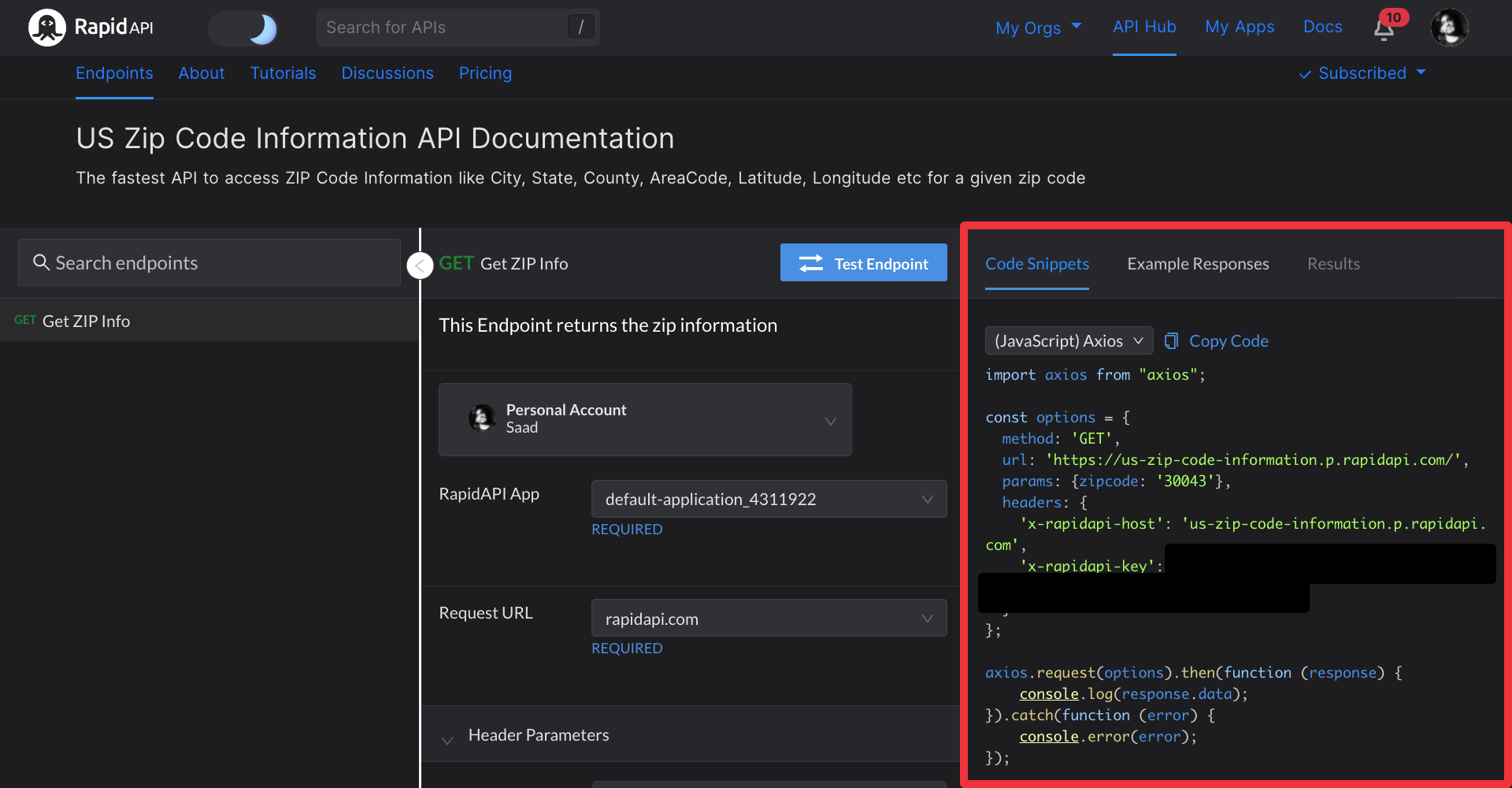Click the US Zip Code Information API Documentation title
This screenshot has width=1512, height=788.
coord(375,139)
